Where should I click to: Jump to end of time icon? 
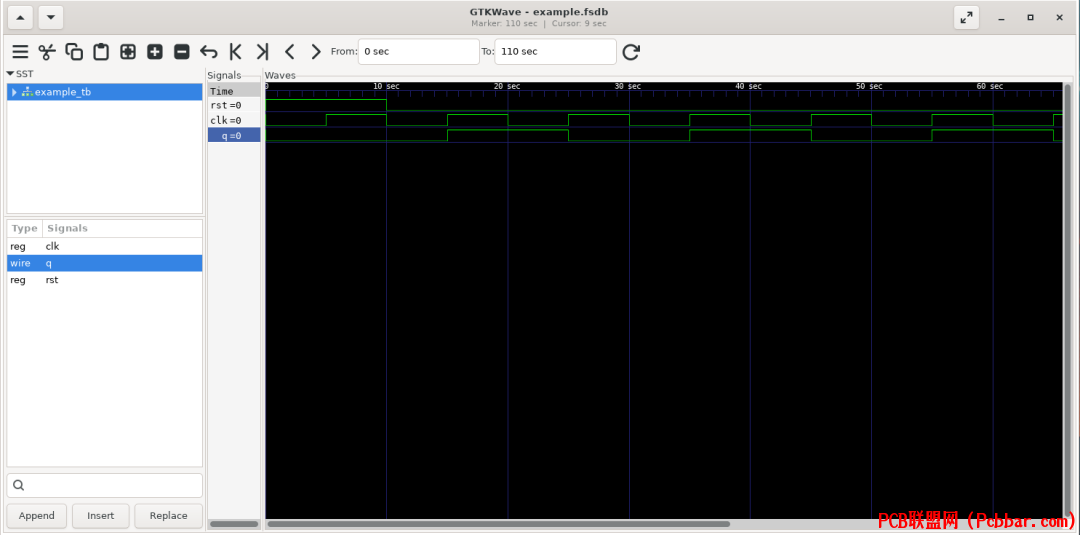[262, 52]
